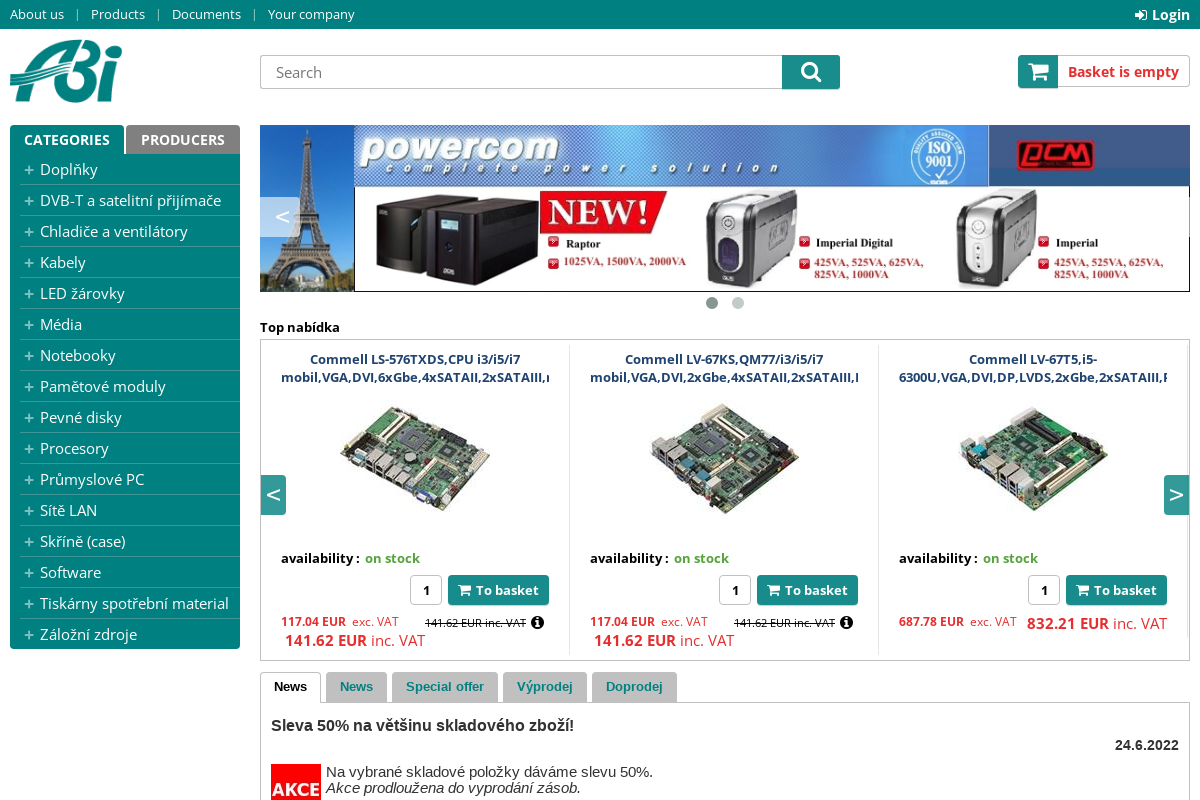The height and width of the screenshot is (800, 1200).
Task: Add Commell LV-67T5 to basket
Action: (x=1116, y=590)
